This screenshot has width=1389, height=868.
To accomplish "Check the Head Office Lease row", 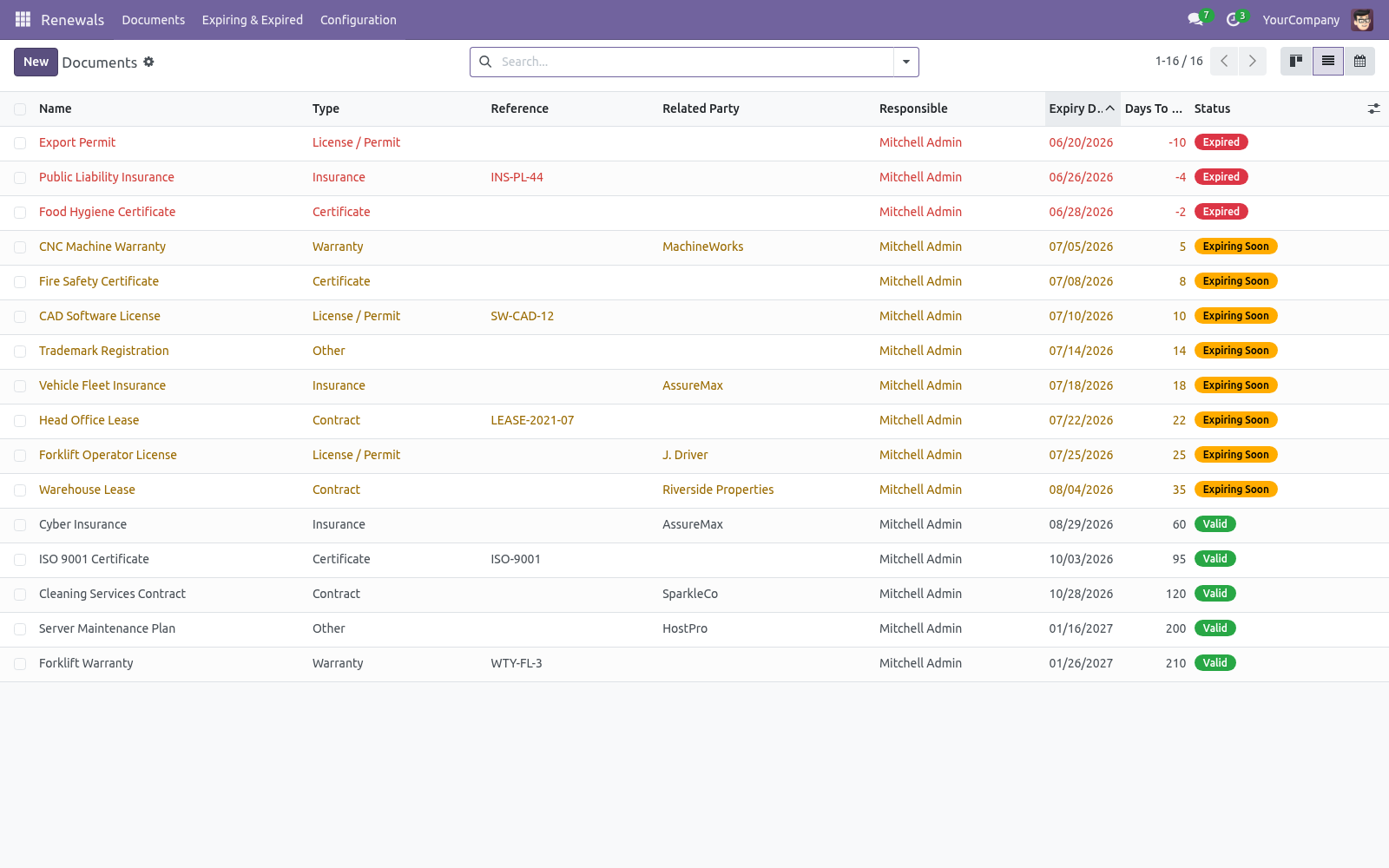I will pos(20,421).
